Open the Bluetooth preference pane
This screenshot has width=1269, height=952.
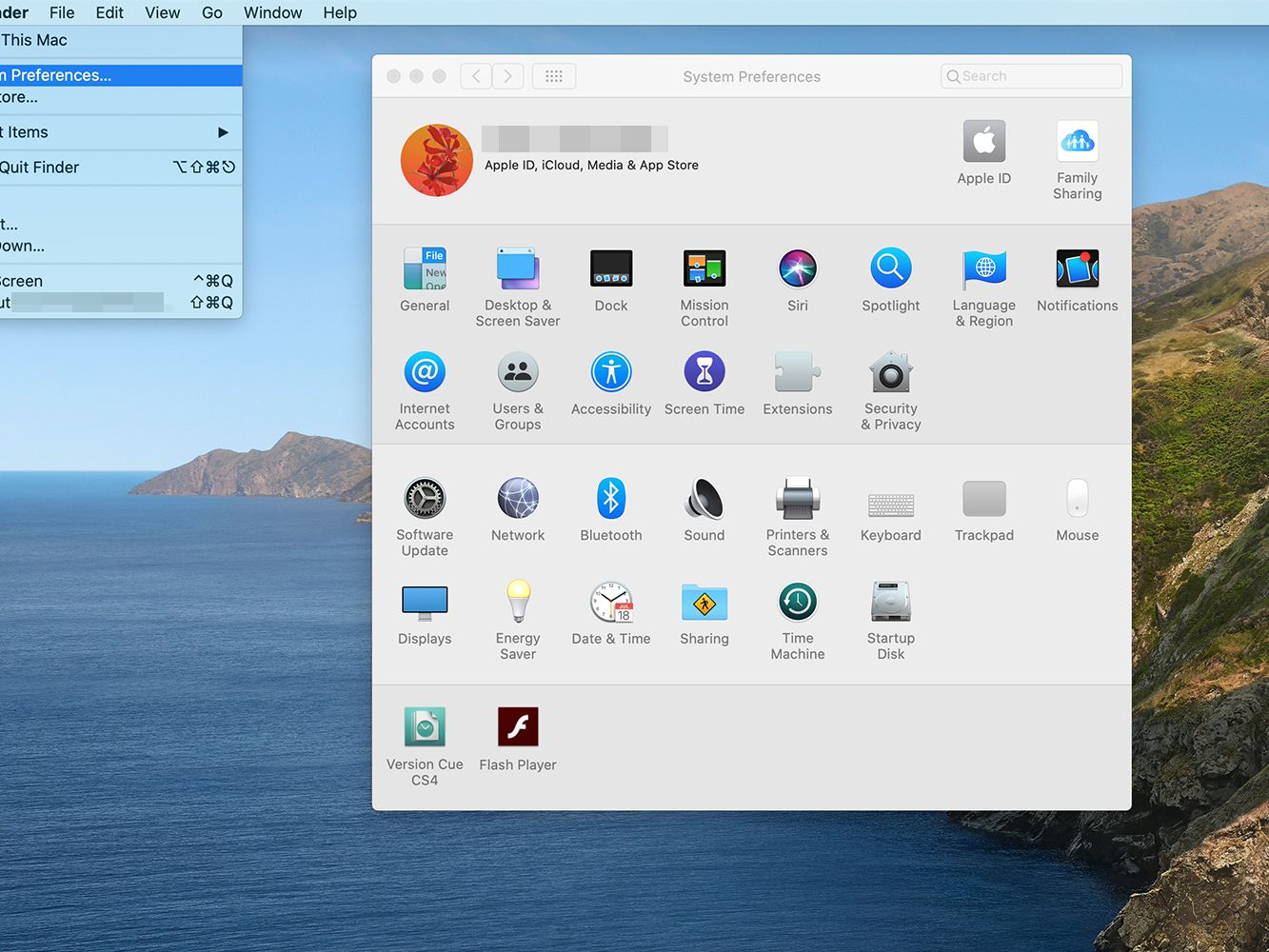(610, 500)
